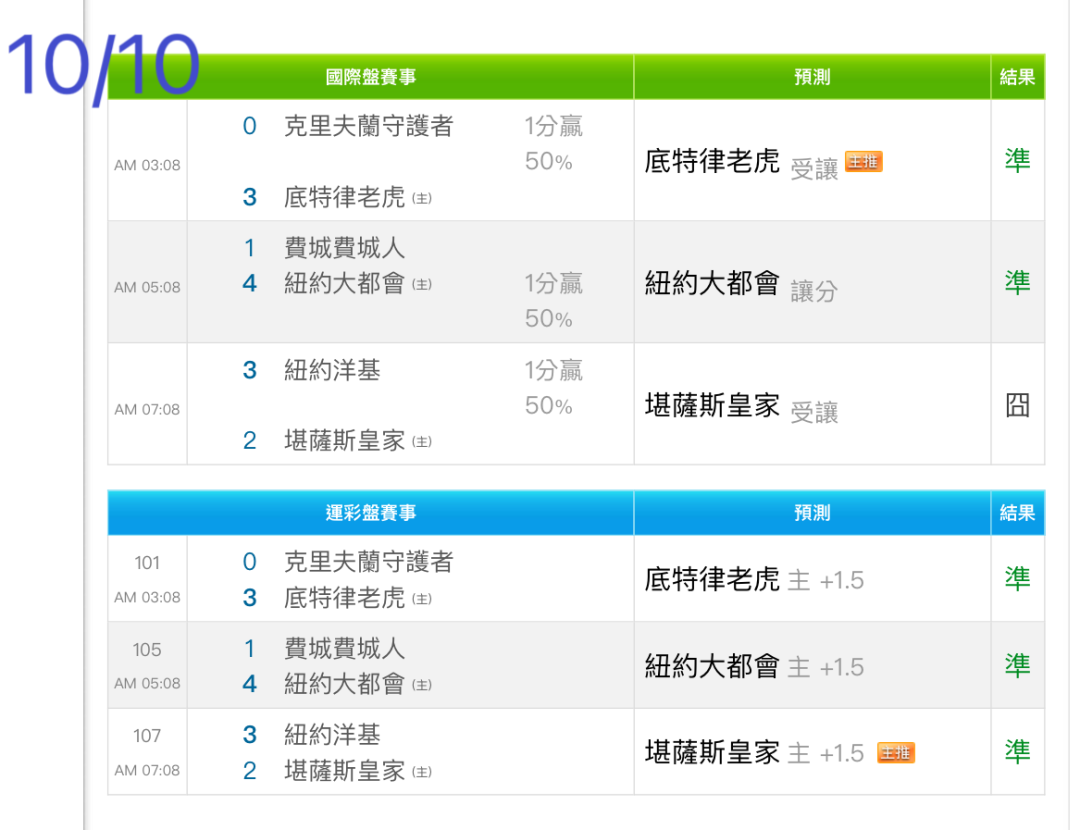
Task: Click game number 101 in 運彩盤賽事
Action: pos(147,563)
